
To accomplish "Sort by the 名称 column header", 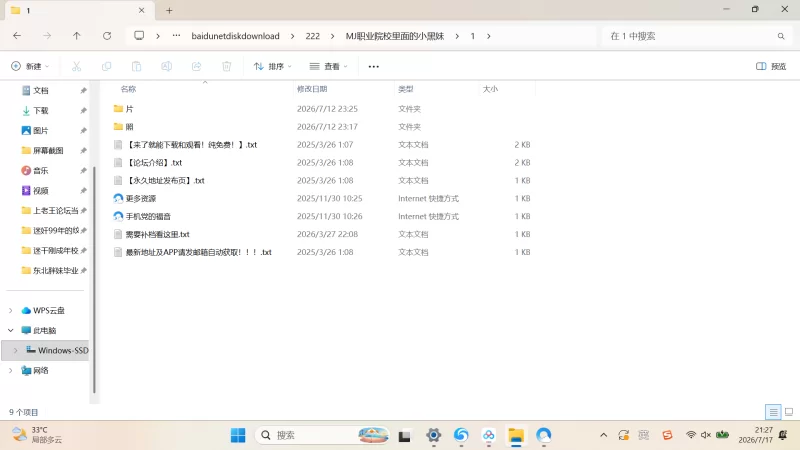I will [128, 89].
